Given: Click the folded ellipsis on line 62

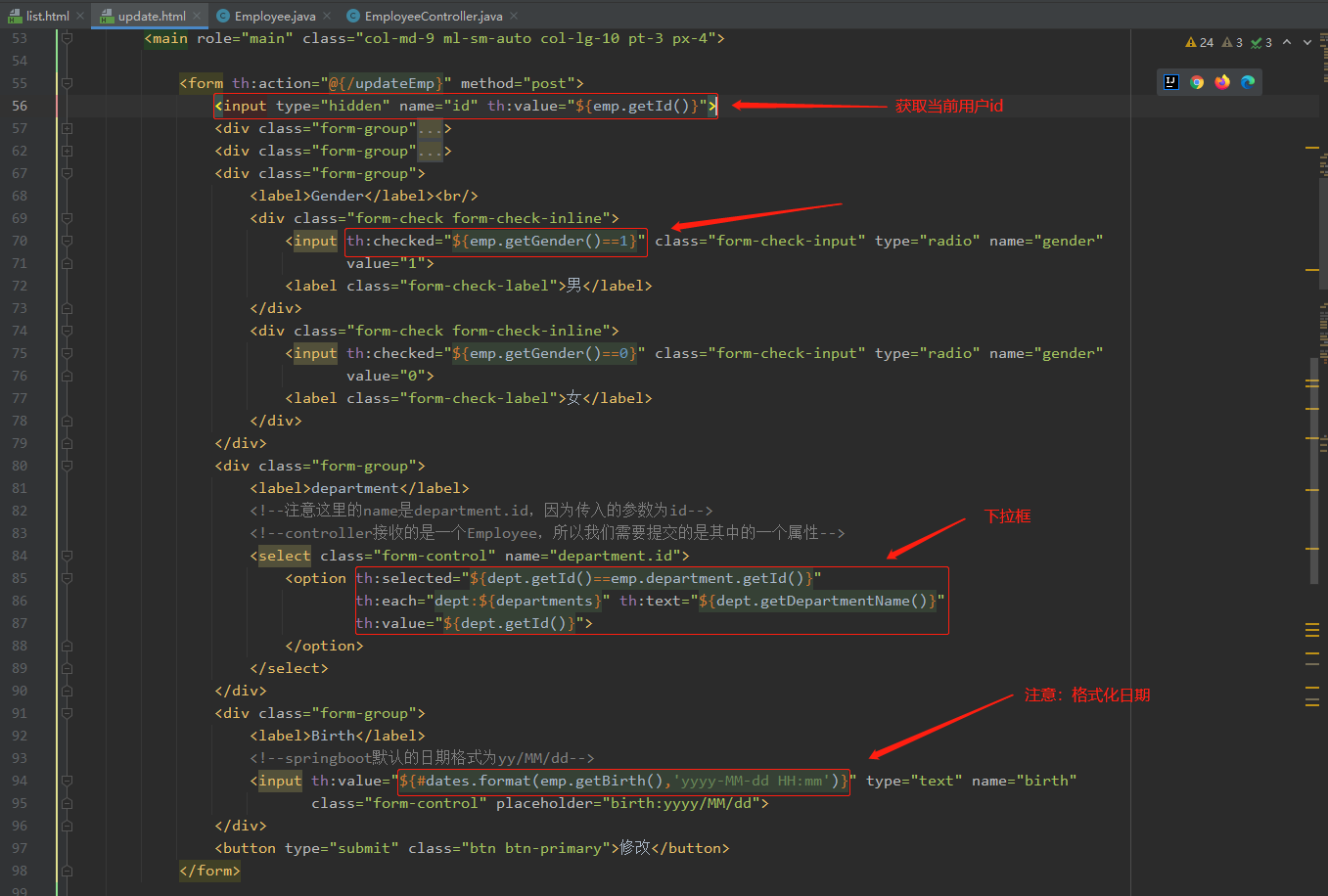Looking at the screenshot, I should click(430, 151).
